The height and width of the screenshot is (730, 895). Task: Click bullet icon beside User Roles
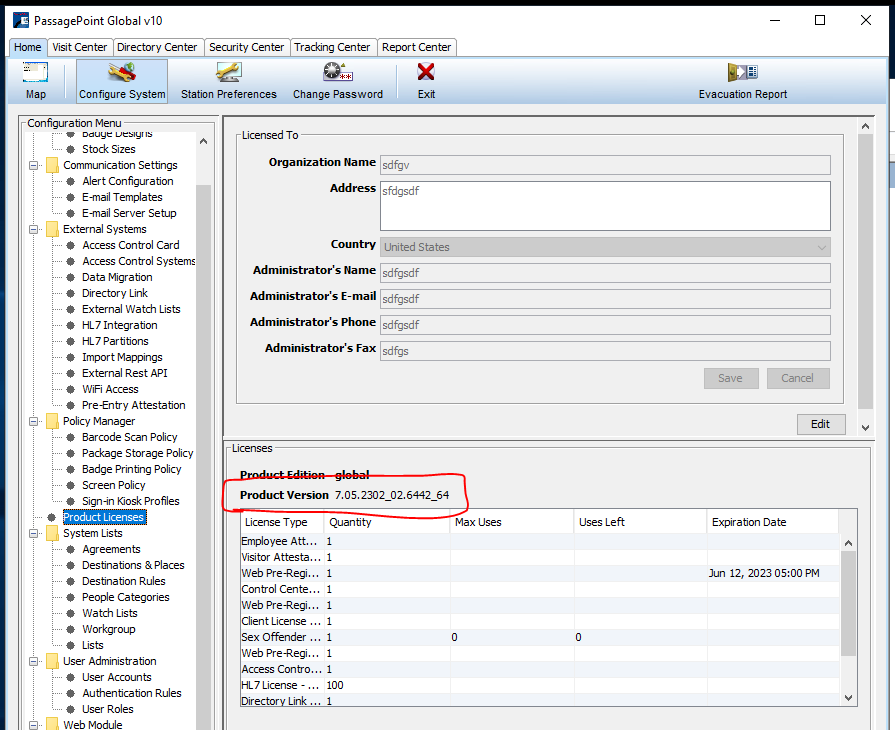pos(70,709)
